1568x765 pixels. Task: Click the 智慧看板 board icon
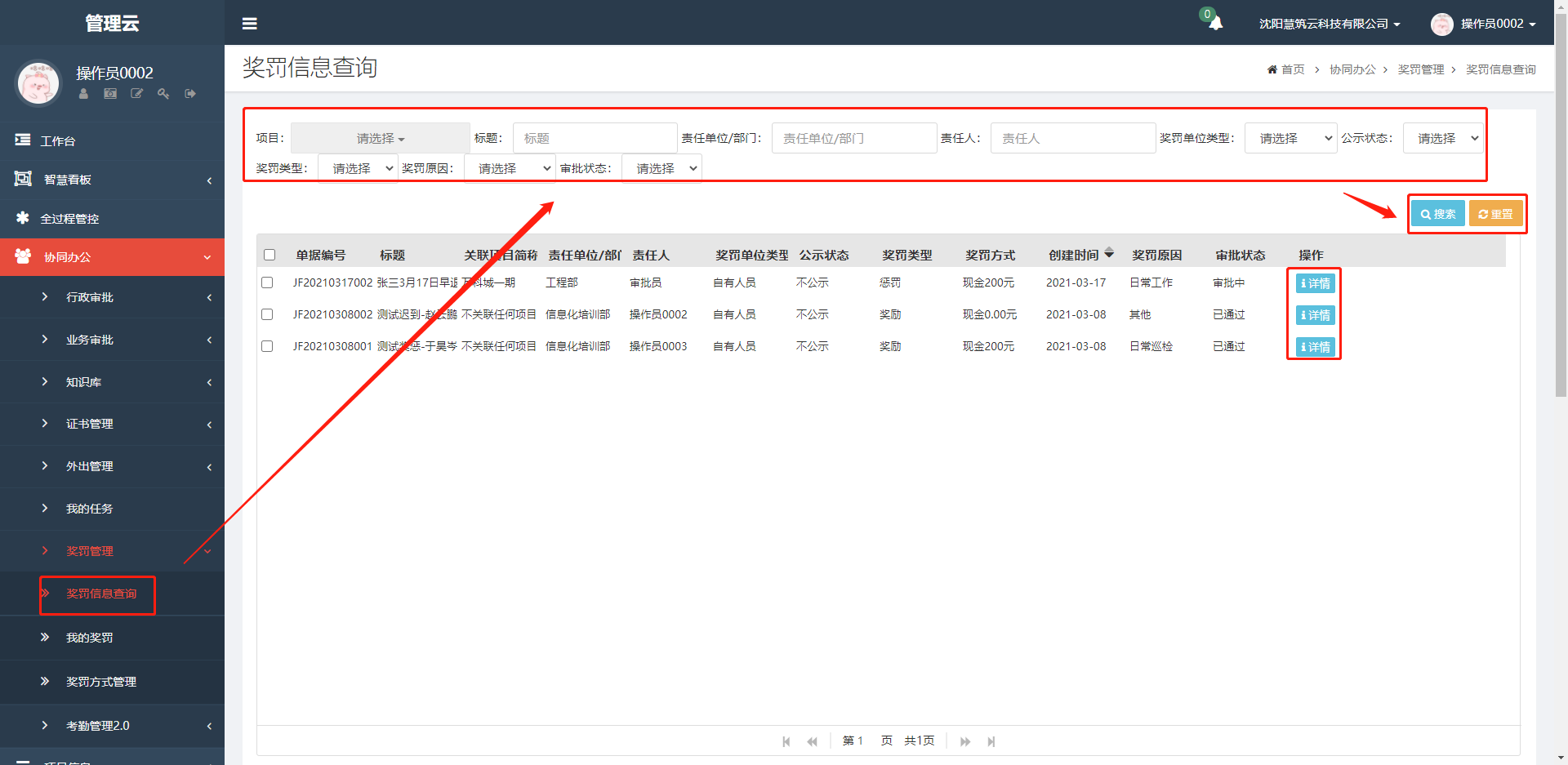coord(23,179)
